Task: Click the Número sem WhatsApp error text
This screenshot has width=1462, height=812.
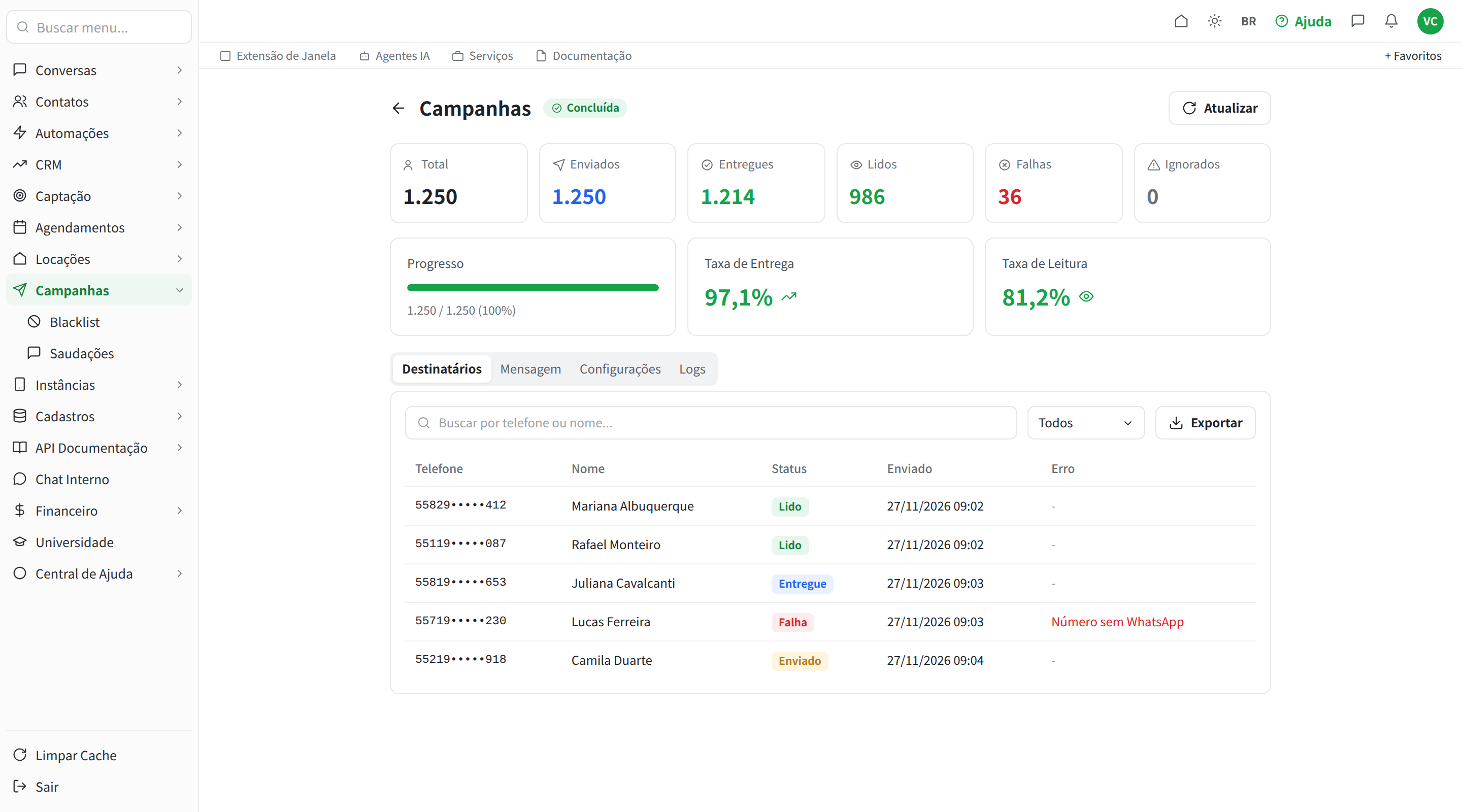Action: click(x=1117, y=622)
